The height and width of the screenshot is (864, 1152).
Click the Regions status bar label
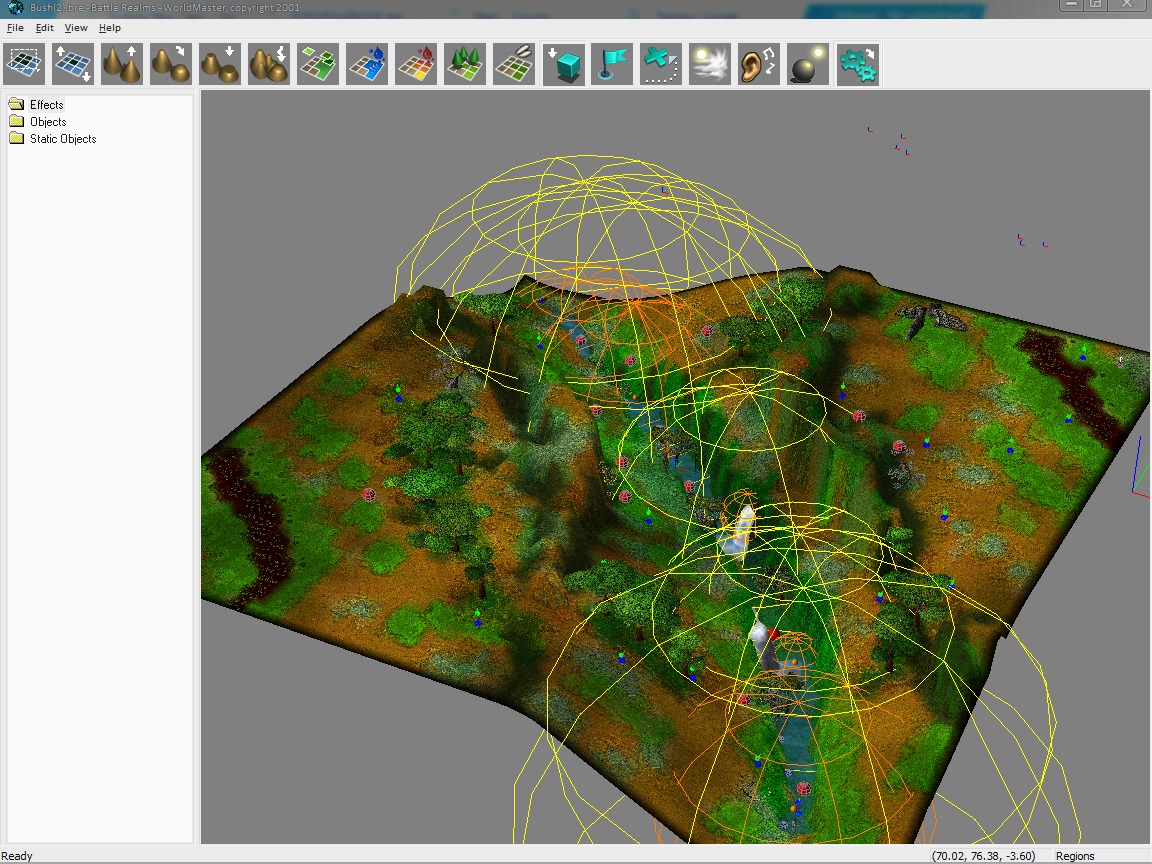(1075, 856)
